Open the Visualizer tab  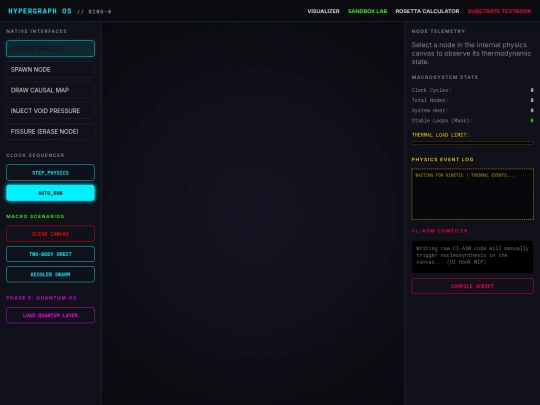[323, 11]
